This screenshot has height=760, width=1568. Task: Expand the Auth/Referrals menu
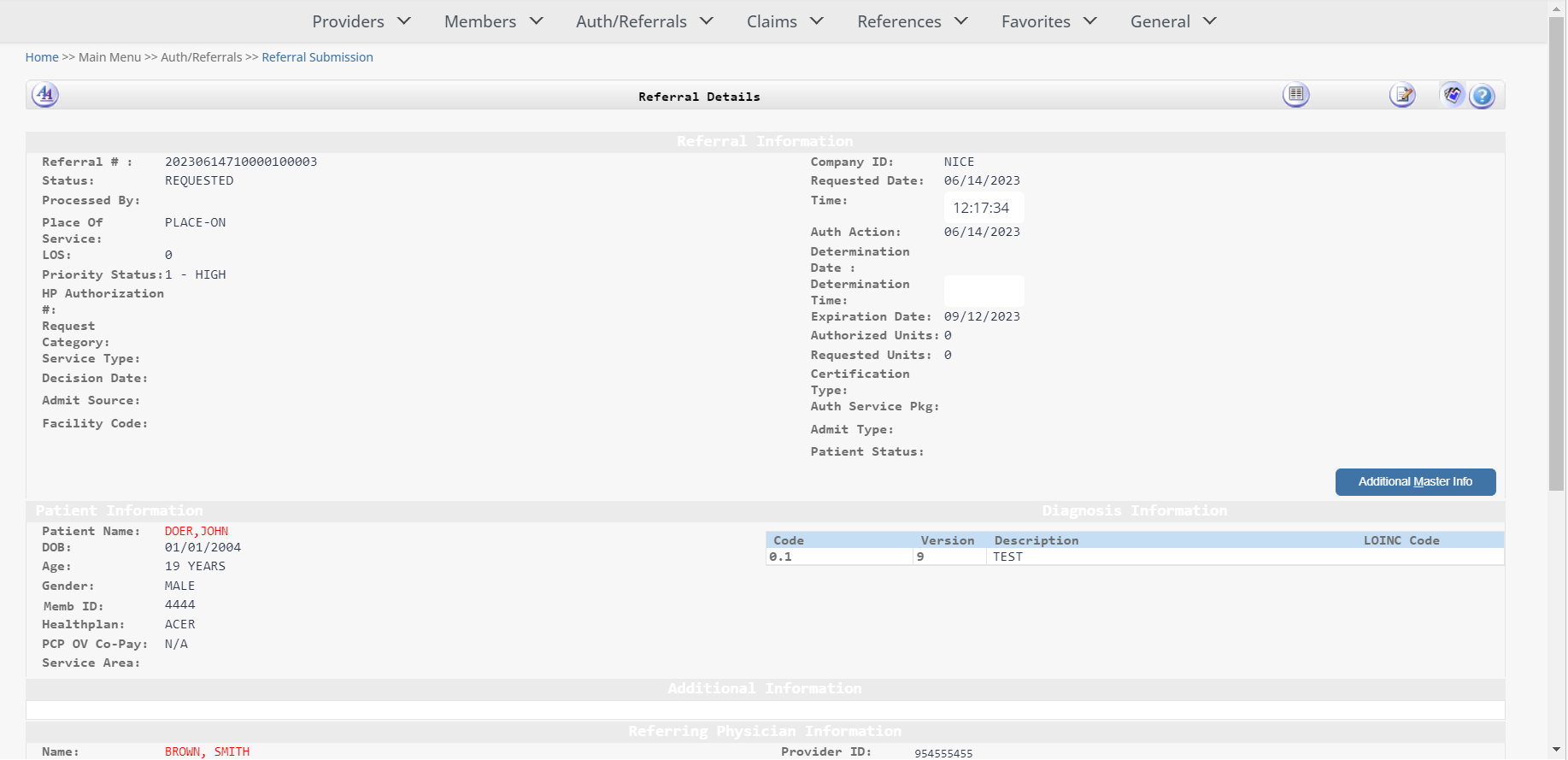point(644,21)
